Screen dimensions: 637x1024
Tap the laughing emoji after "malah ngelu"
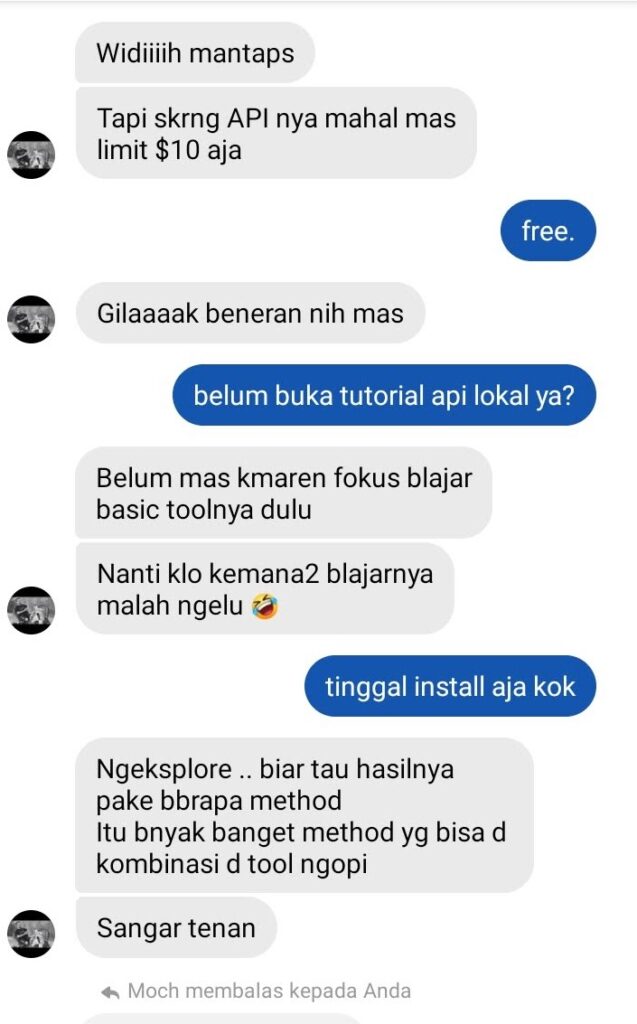pyautogui.click(x=265, y=607)
